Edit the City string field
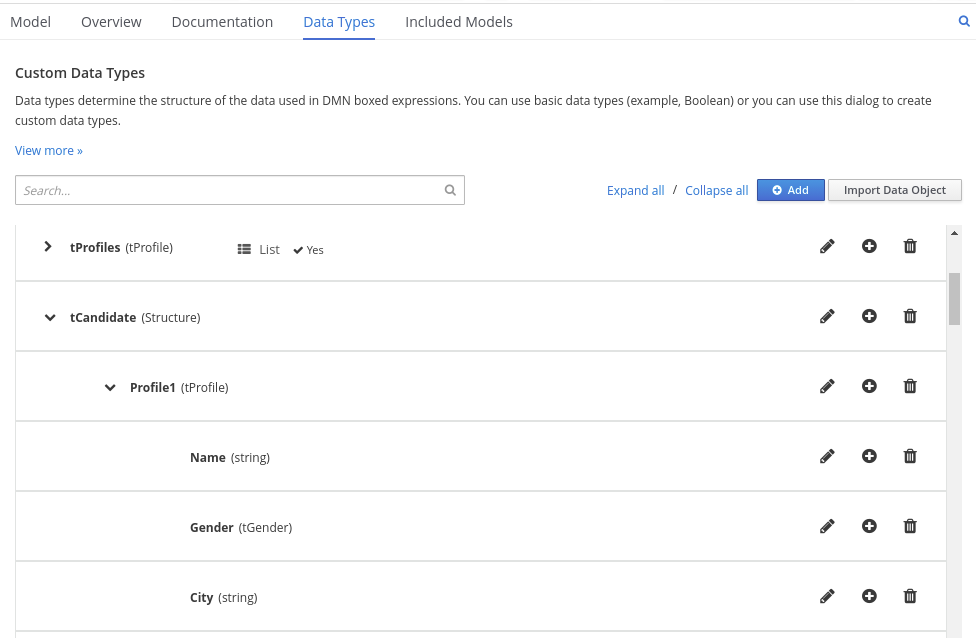Viewport: 976px width, 638px height. 827,596
